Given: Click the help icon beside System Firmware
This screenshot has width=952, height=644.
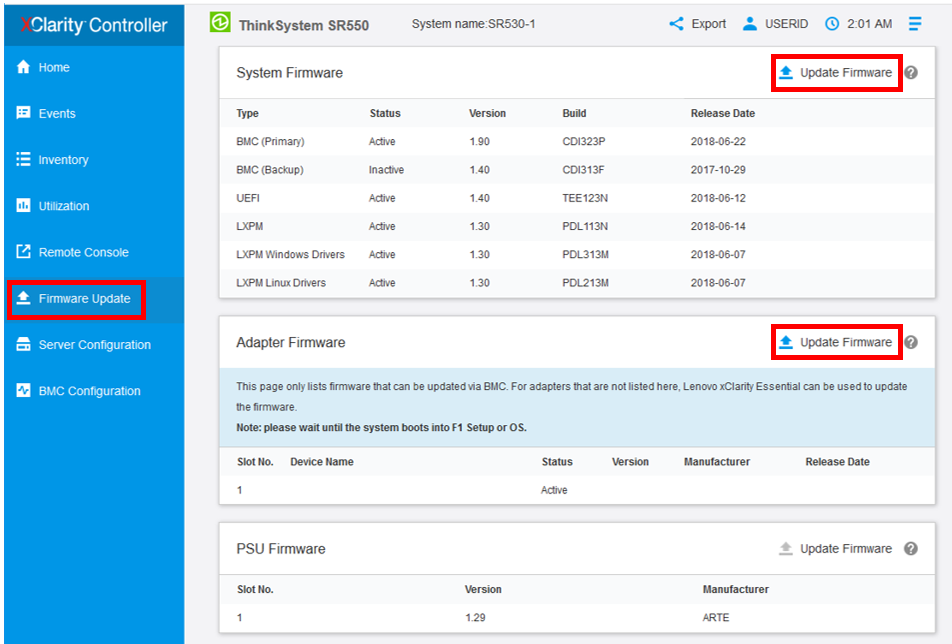Looking at the screenshot, I should click(911, 73).
